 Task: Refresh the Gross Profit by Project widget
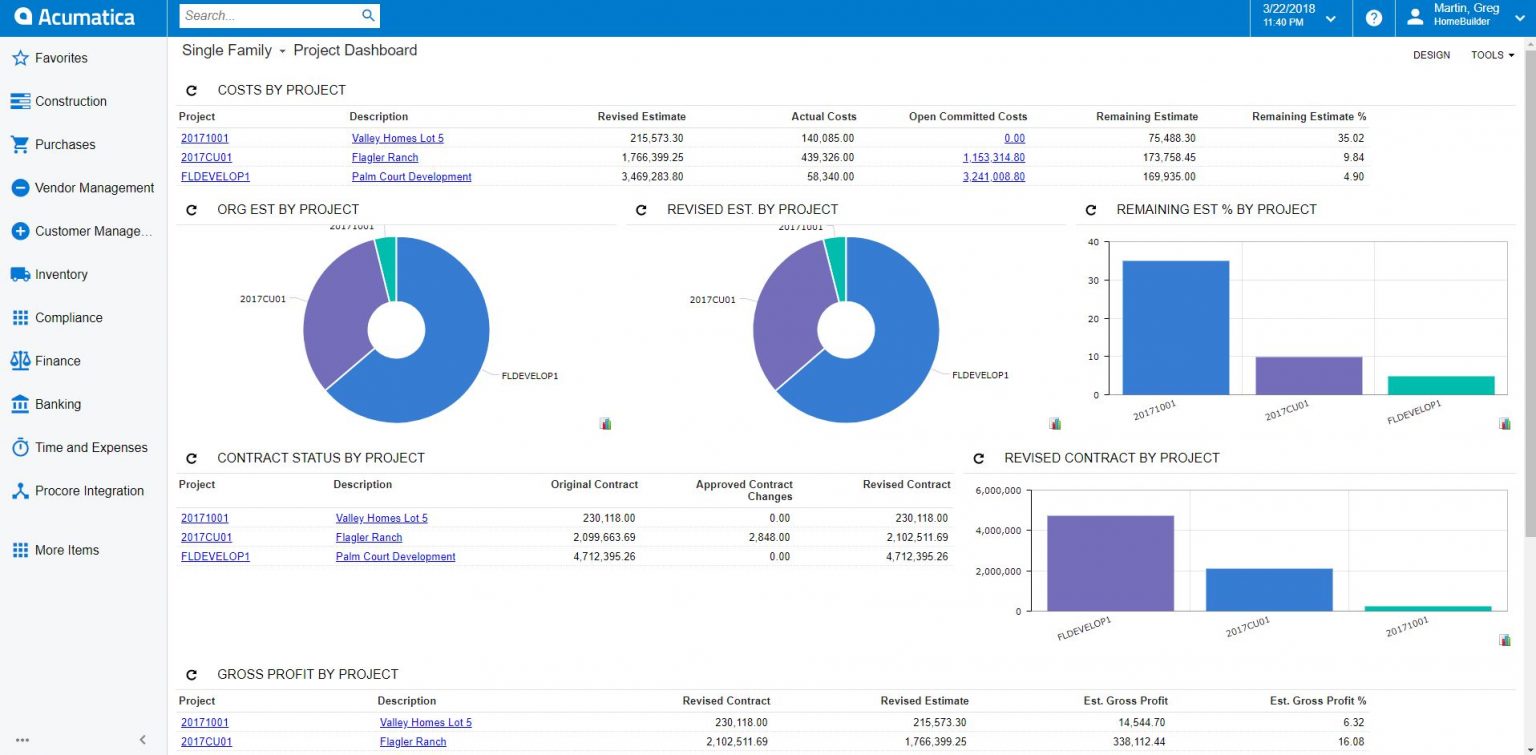click(x=191, y=674)
